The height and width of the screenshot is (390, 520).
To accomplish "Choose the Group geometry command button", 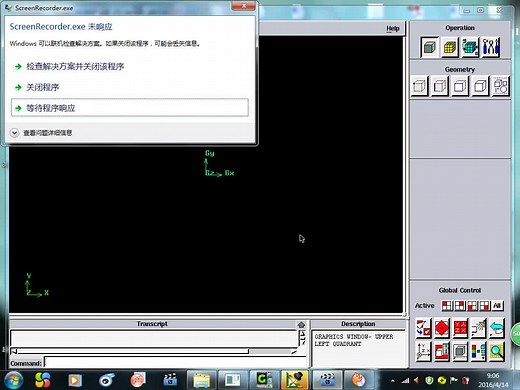I will point(501,86).
